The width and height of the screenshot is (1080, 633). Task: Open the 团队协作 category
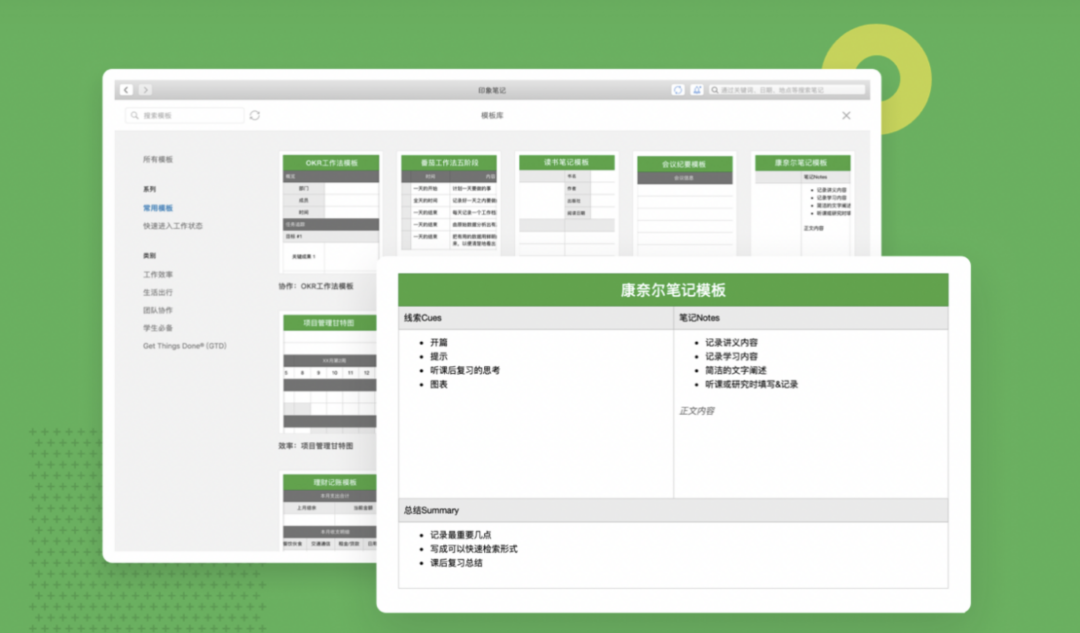(158, 310)
